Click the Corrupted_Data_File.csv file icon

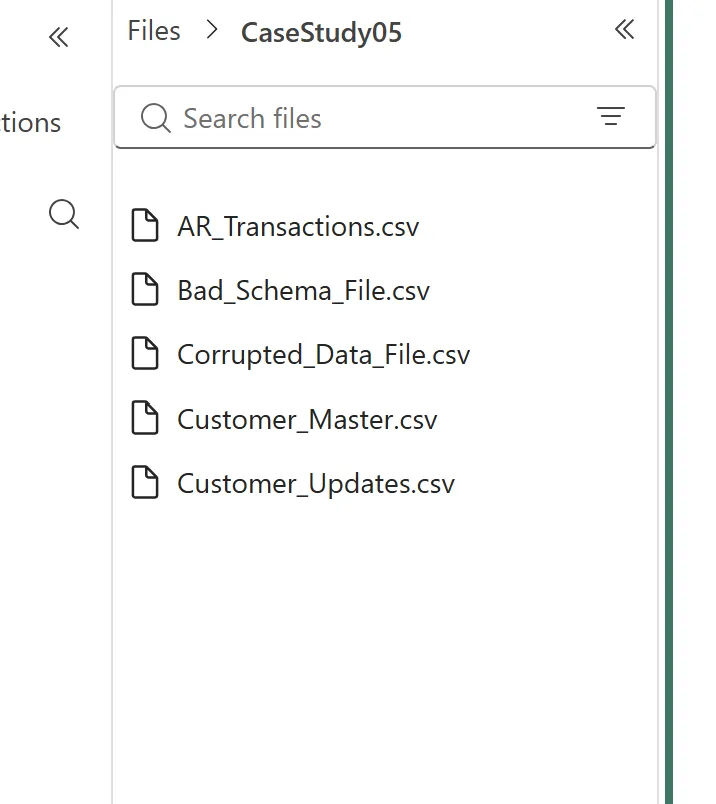[145, 353]
